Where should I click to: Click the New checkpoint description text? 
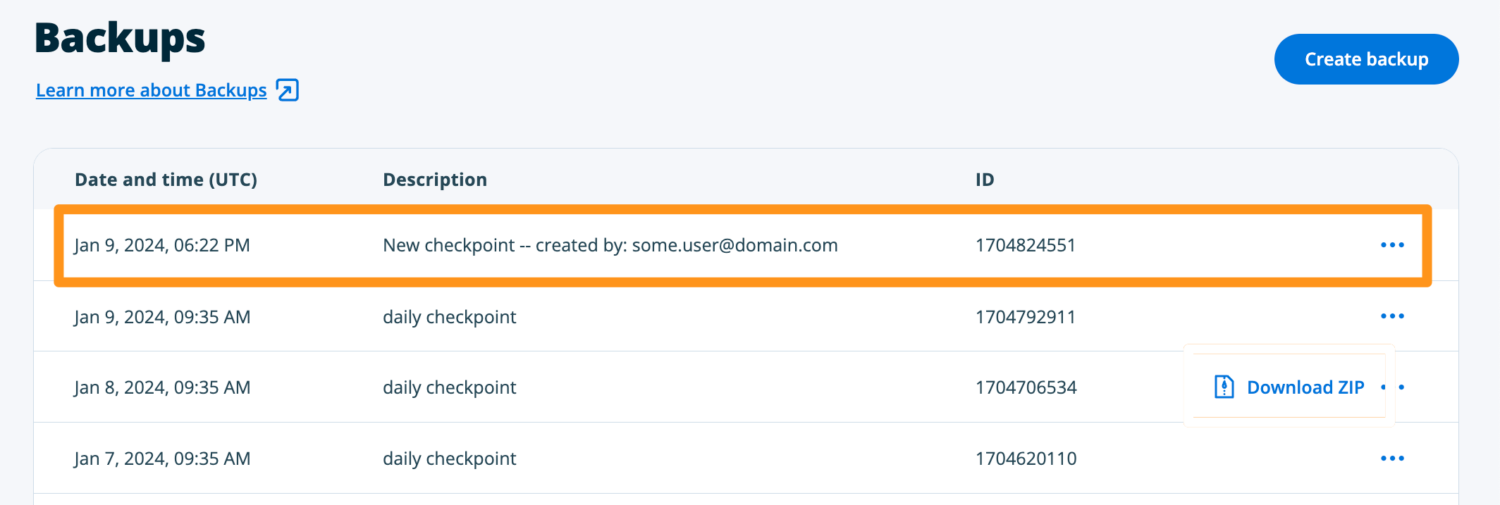(610, 245)
